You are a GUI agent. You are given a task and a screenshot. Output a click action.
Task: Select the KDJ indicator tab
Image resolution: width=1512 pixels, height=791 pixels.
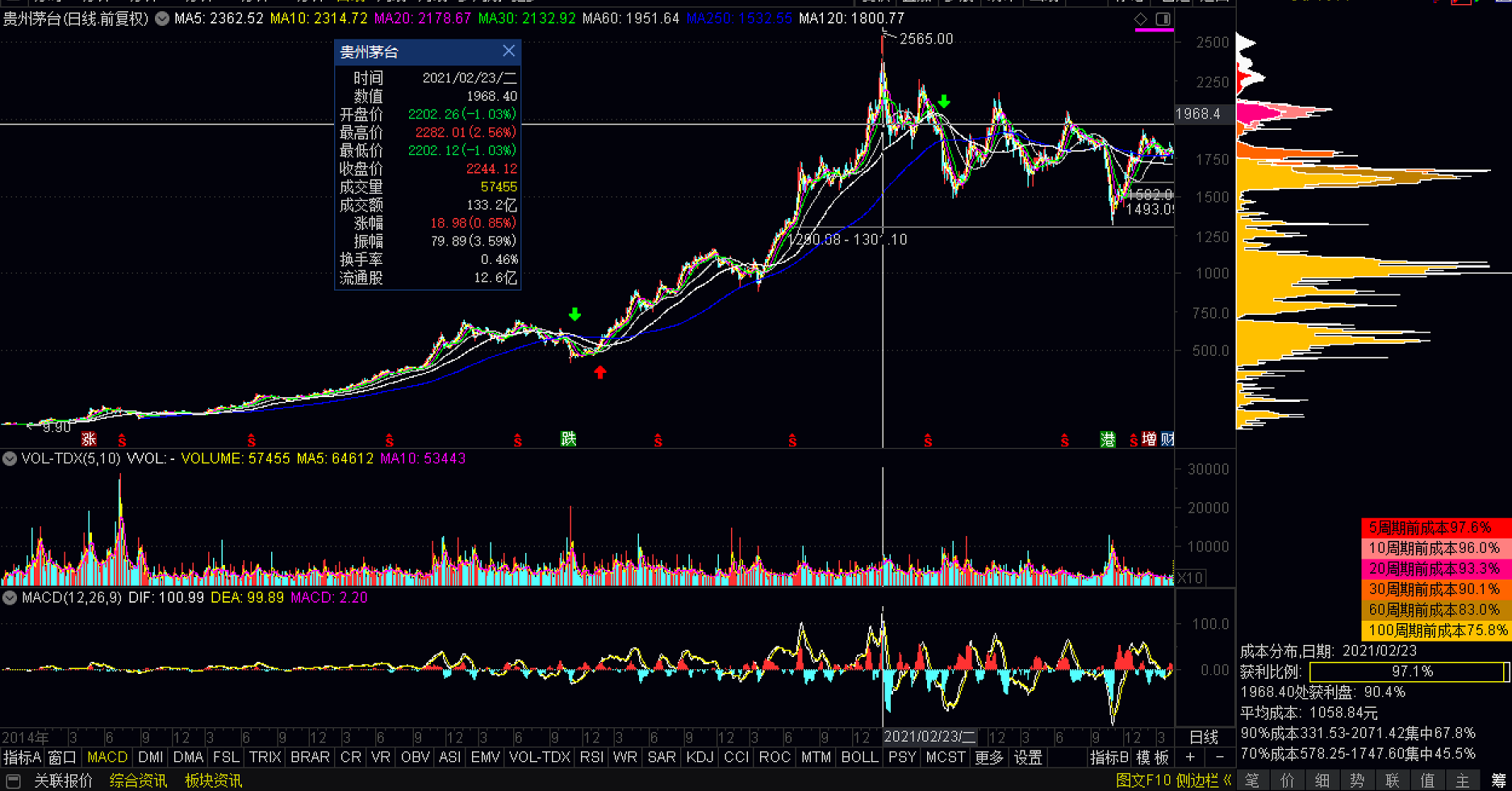click(x=700, y=758)
